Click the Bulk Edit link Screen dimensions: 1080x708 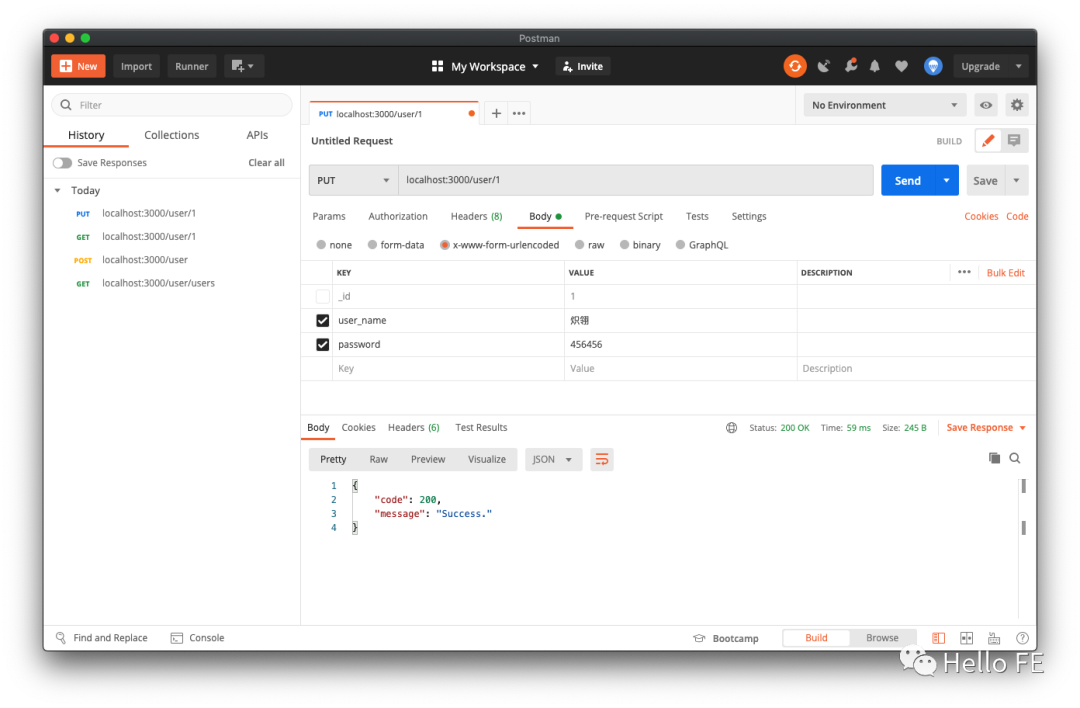coord(1005,272)
